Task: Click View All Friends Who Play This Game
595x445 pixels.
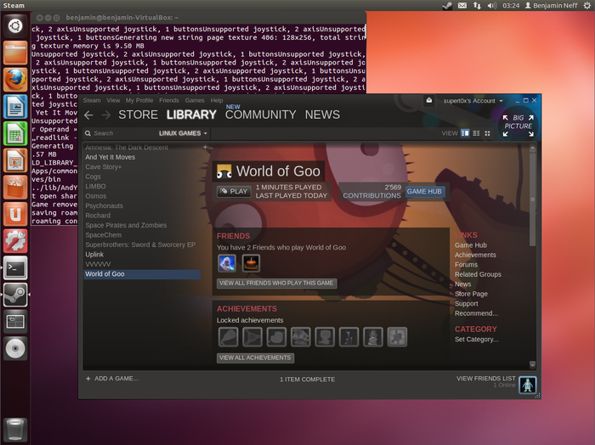Action: [276, 283]
